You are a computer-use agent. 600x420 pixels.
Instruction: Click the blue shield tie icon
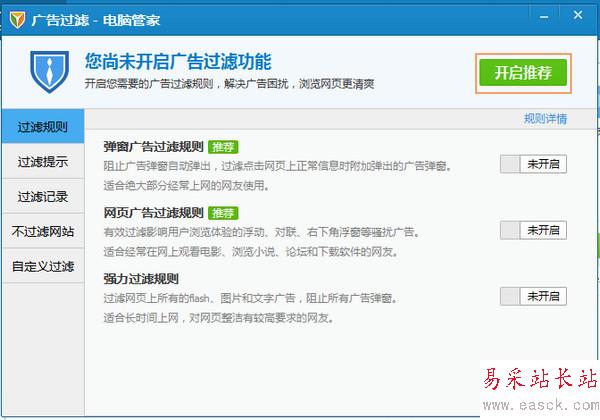tap(50, 72)
